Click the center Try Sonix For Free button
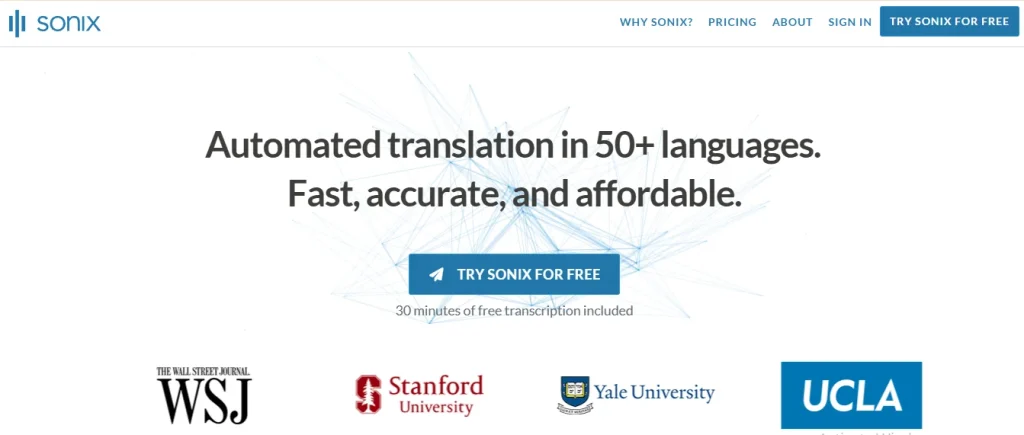 (x=514, y=274)
